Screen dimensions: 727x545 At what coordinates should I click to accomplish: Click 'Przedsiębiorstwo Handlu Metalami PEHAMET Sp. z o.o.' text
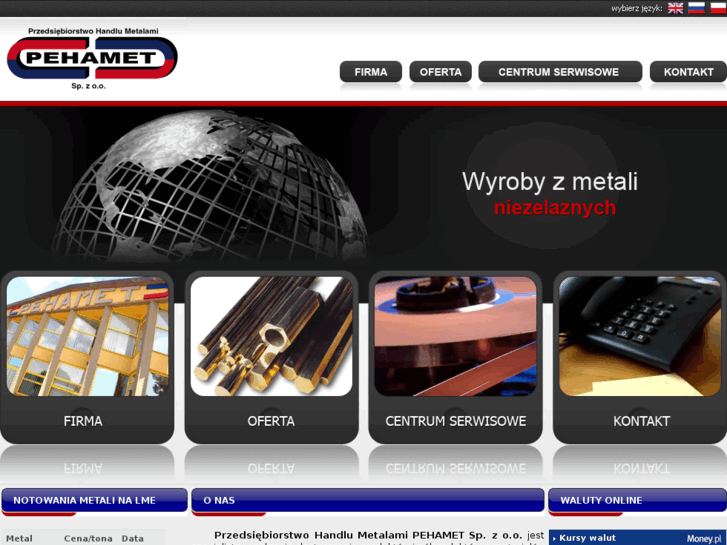[368, 535]
